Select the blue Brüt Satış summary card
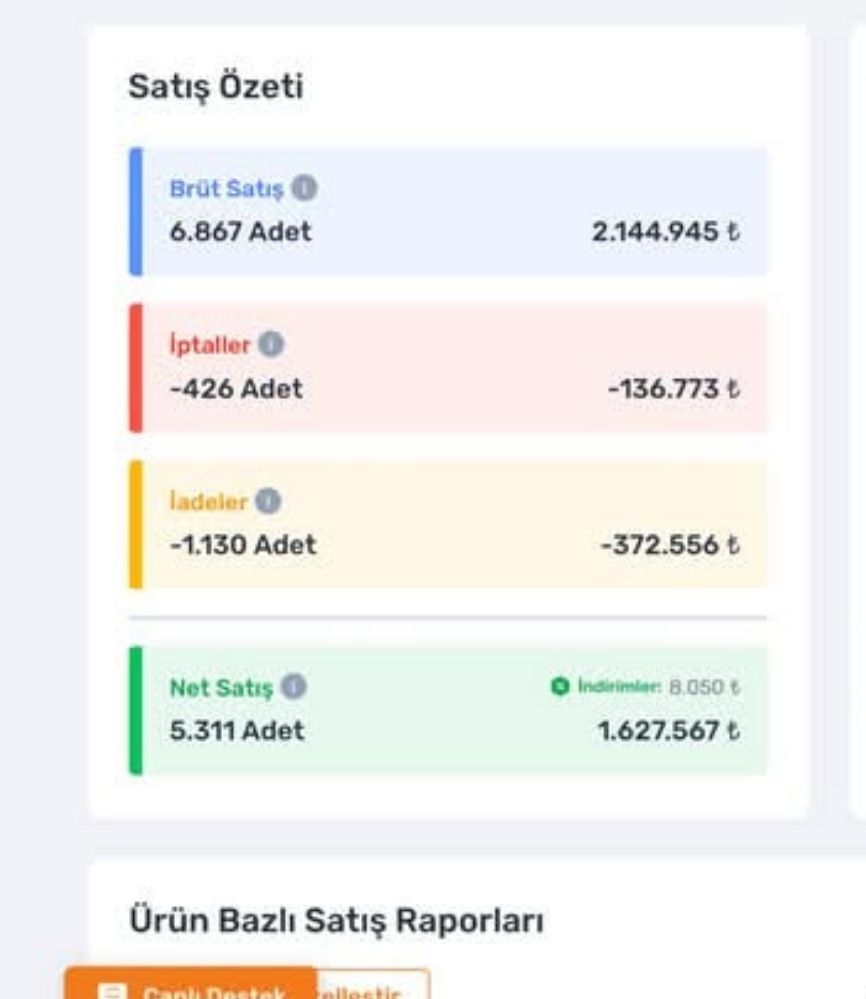 pyautogui.click(x=450, y=212)
